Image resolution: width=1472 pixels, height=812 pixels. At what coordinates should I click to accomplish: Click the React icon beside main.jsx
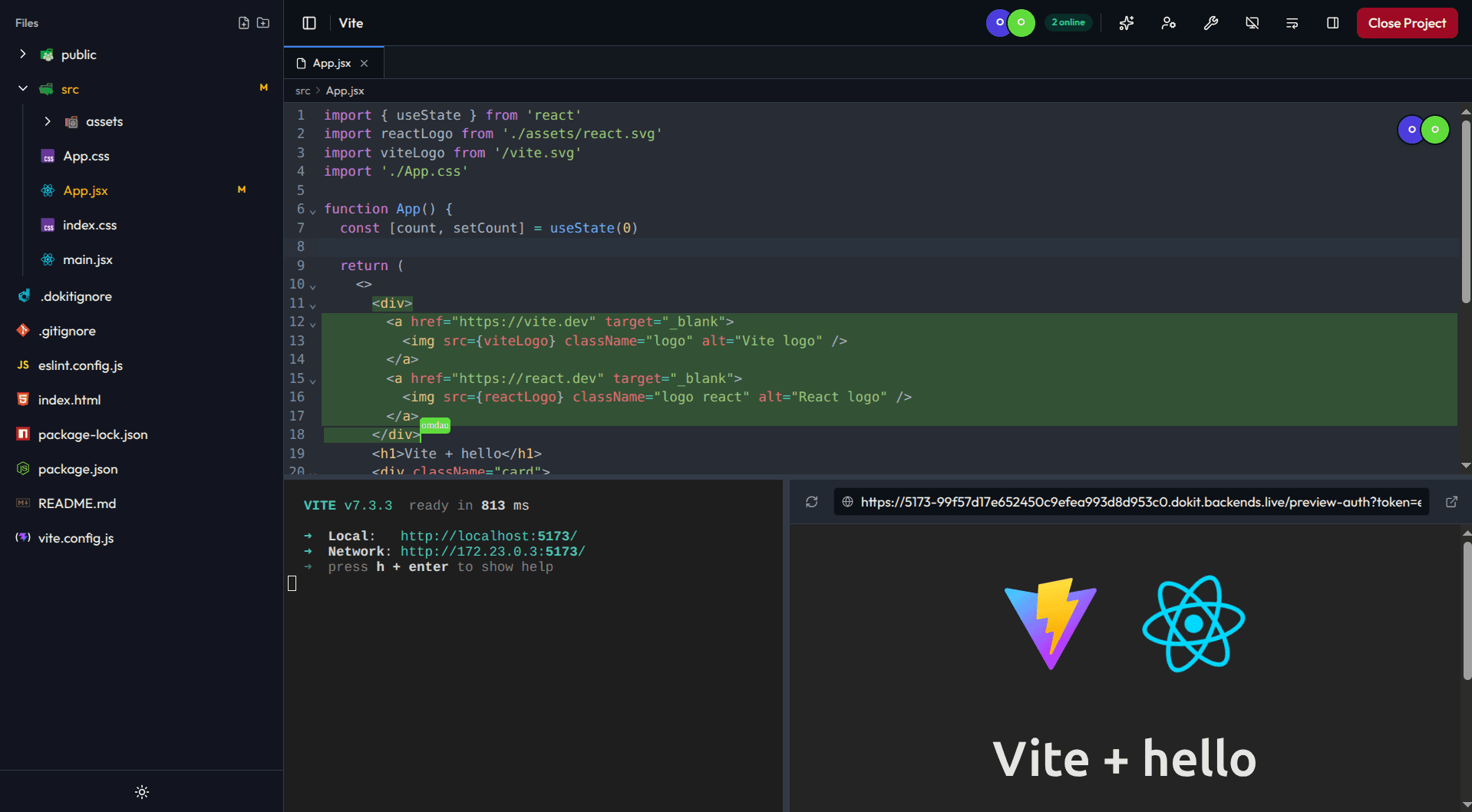click(x=48, y=259)
